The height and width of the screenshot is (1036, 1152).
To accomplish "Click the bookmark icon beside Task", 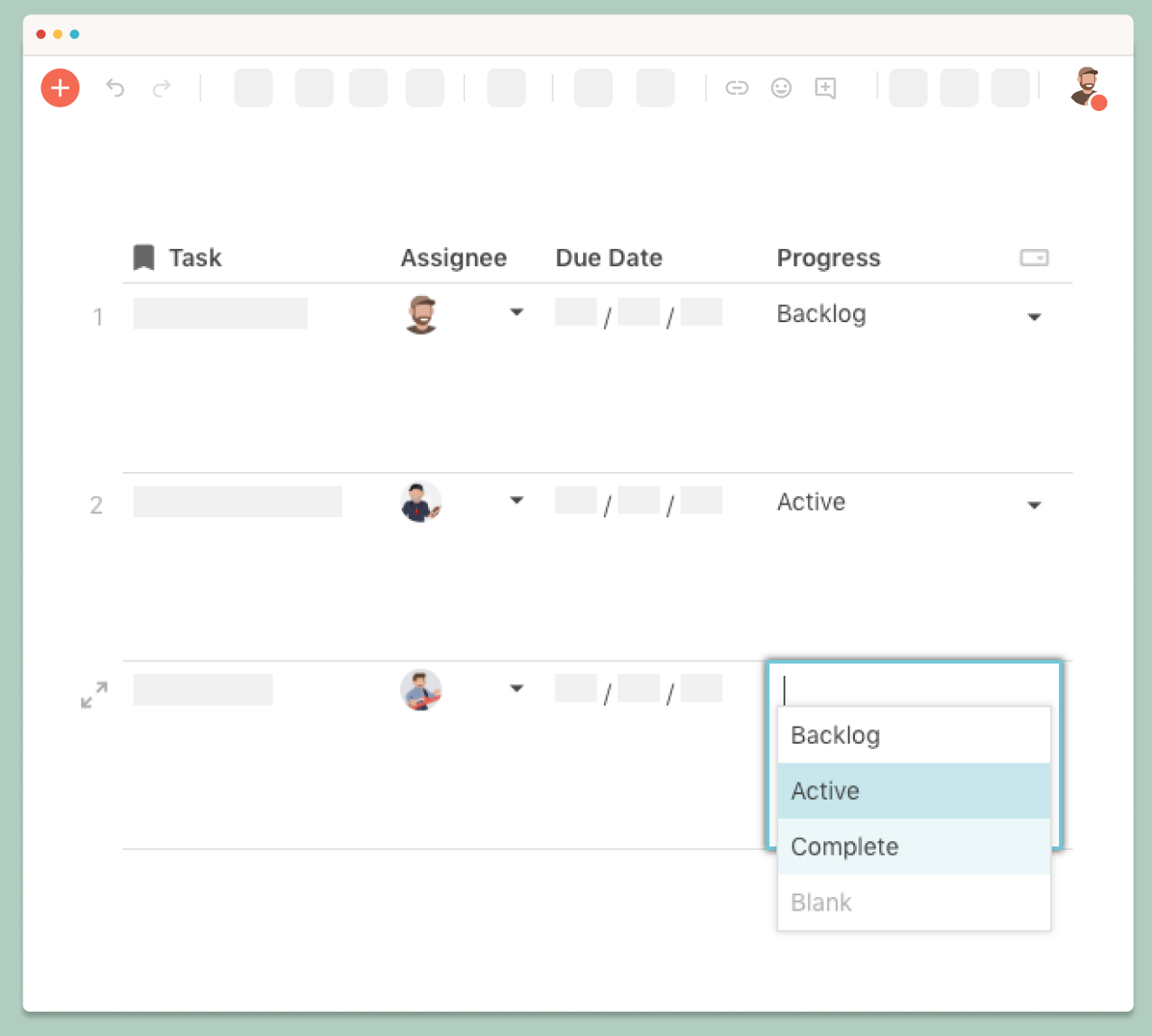I will pos(144,257).
